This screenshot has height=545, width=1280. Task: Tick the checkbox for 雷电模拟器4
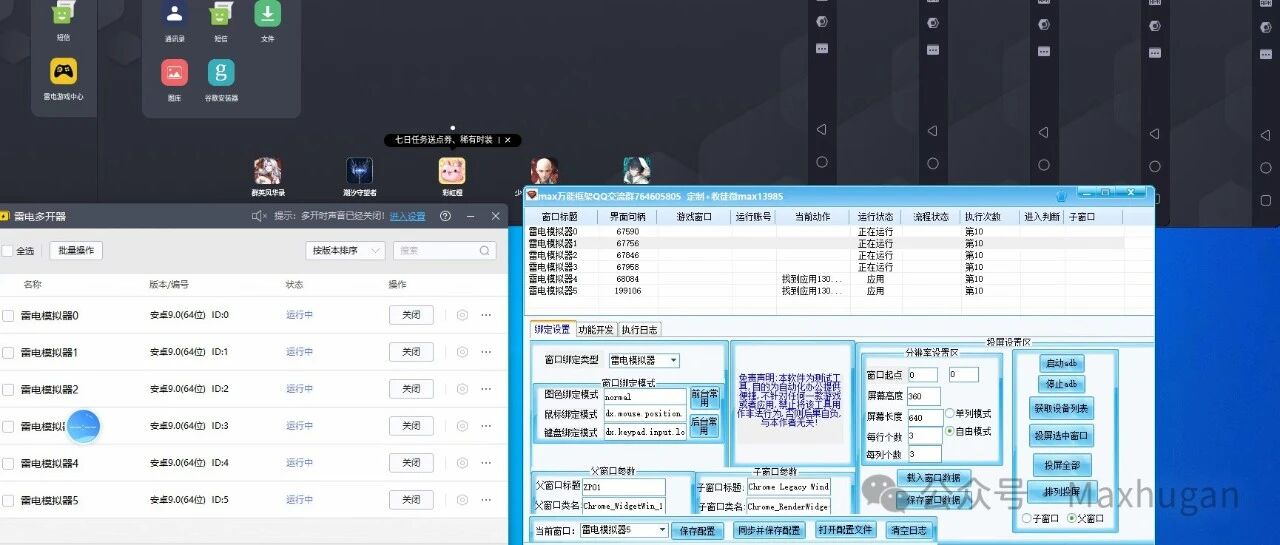coord(8,464)
